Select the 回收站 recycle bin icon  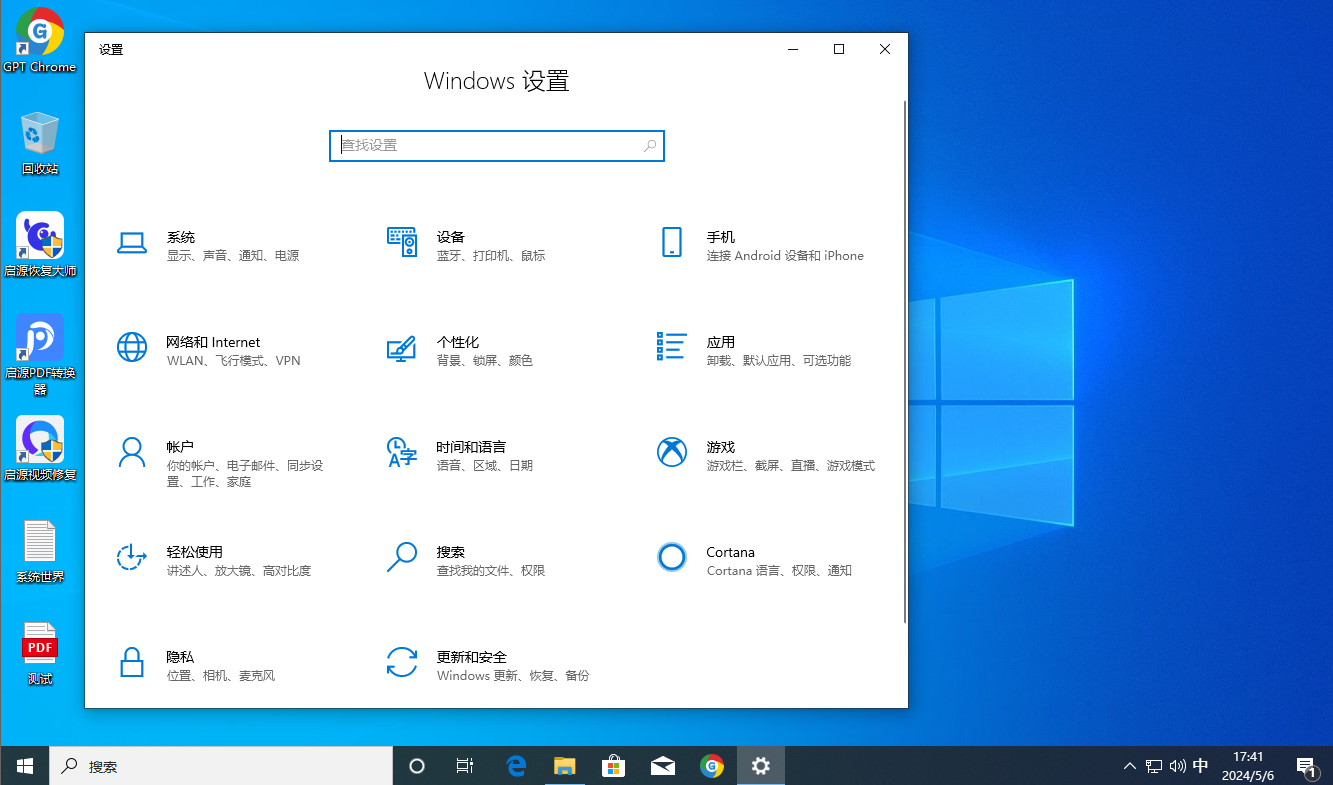point(40,144)
